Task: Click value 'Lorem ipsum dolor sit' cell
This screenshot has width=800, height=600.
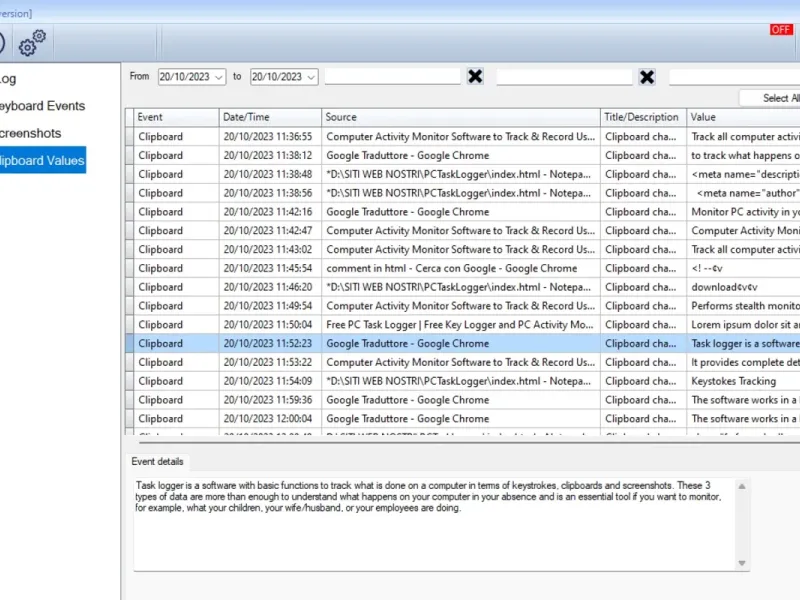Action: click(x=743, y=325)
